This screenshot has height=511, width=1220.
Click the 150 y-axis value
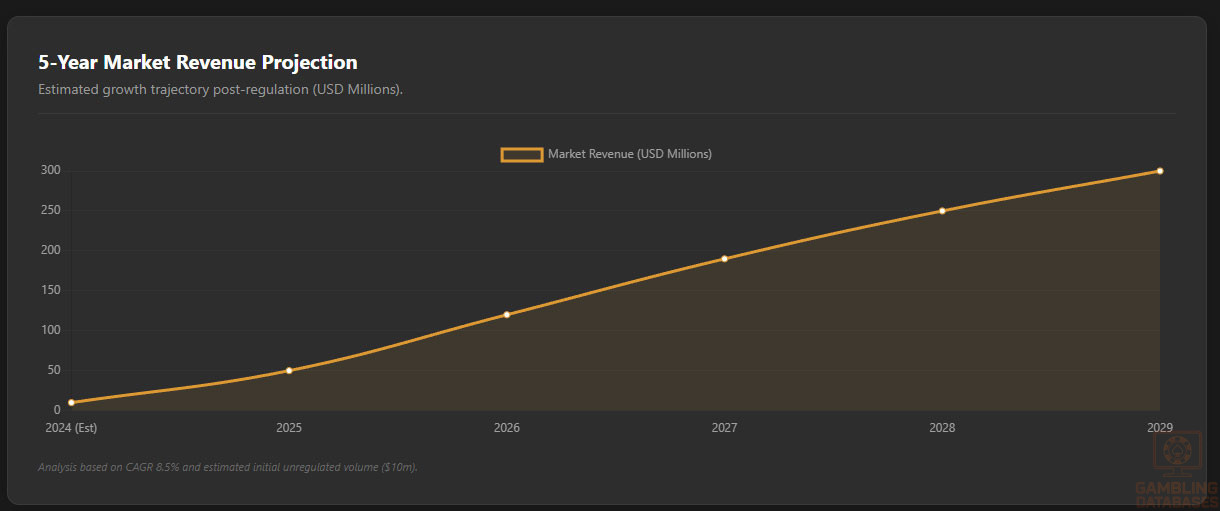click(x=51, y=290)
